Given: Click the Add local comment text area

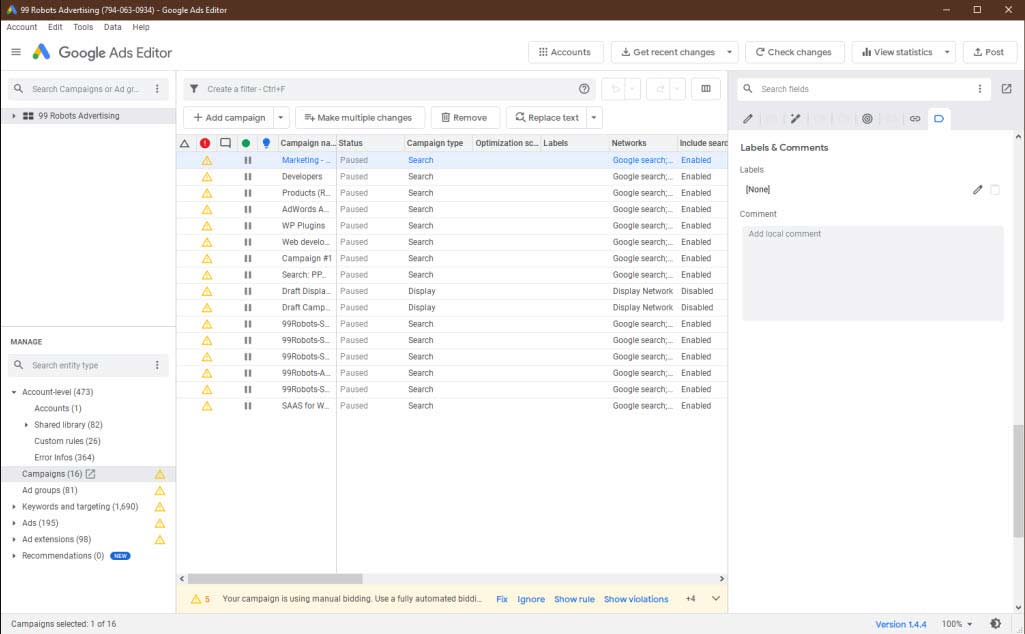Looking at the screenshot, I should (x=872, y=273).
